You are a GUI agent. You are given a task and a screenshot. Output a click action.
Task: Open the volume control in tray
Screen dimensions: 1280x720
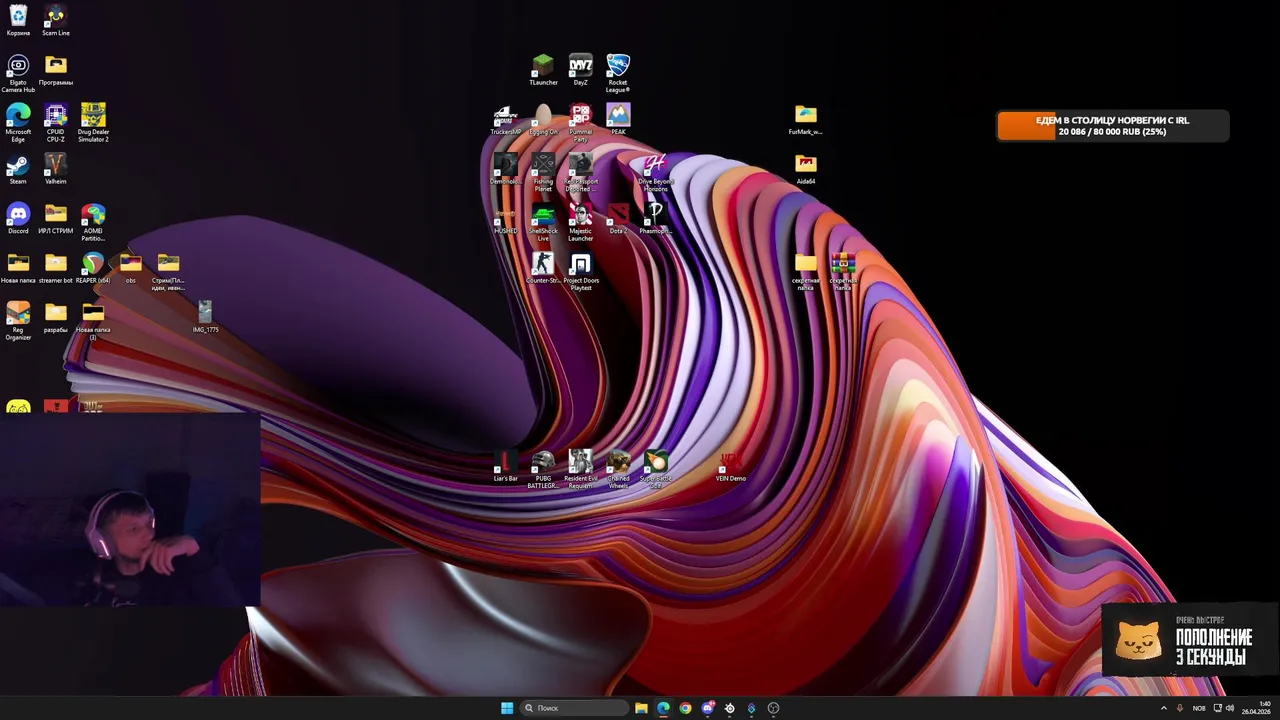click(x=1230, y=708)
